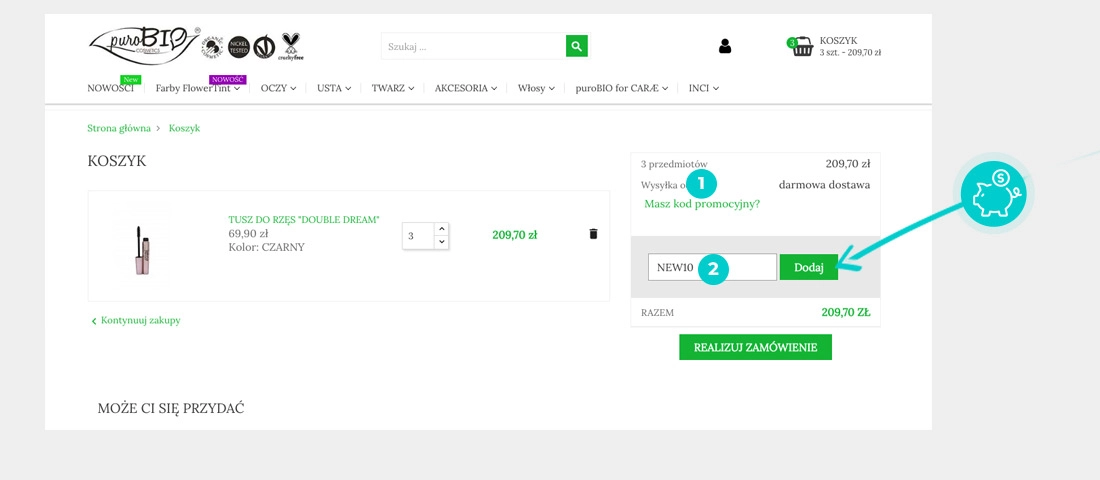Screen dimensions: 1100x480
Task: Select the INCI menu item
Action: pyautogui.click(x=703, y=88)
